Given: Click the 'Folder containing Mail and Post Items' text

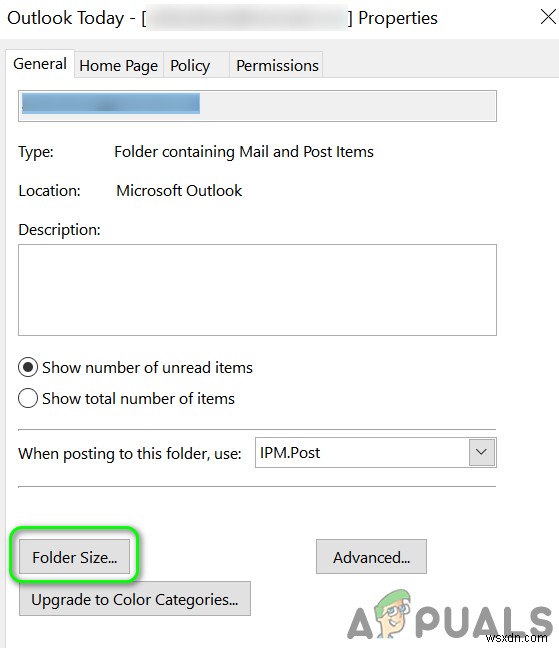Looking at the screenshot, I should click(244, 152).
